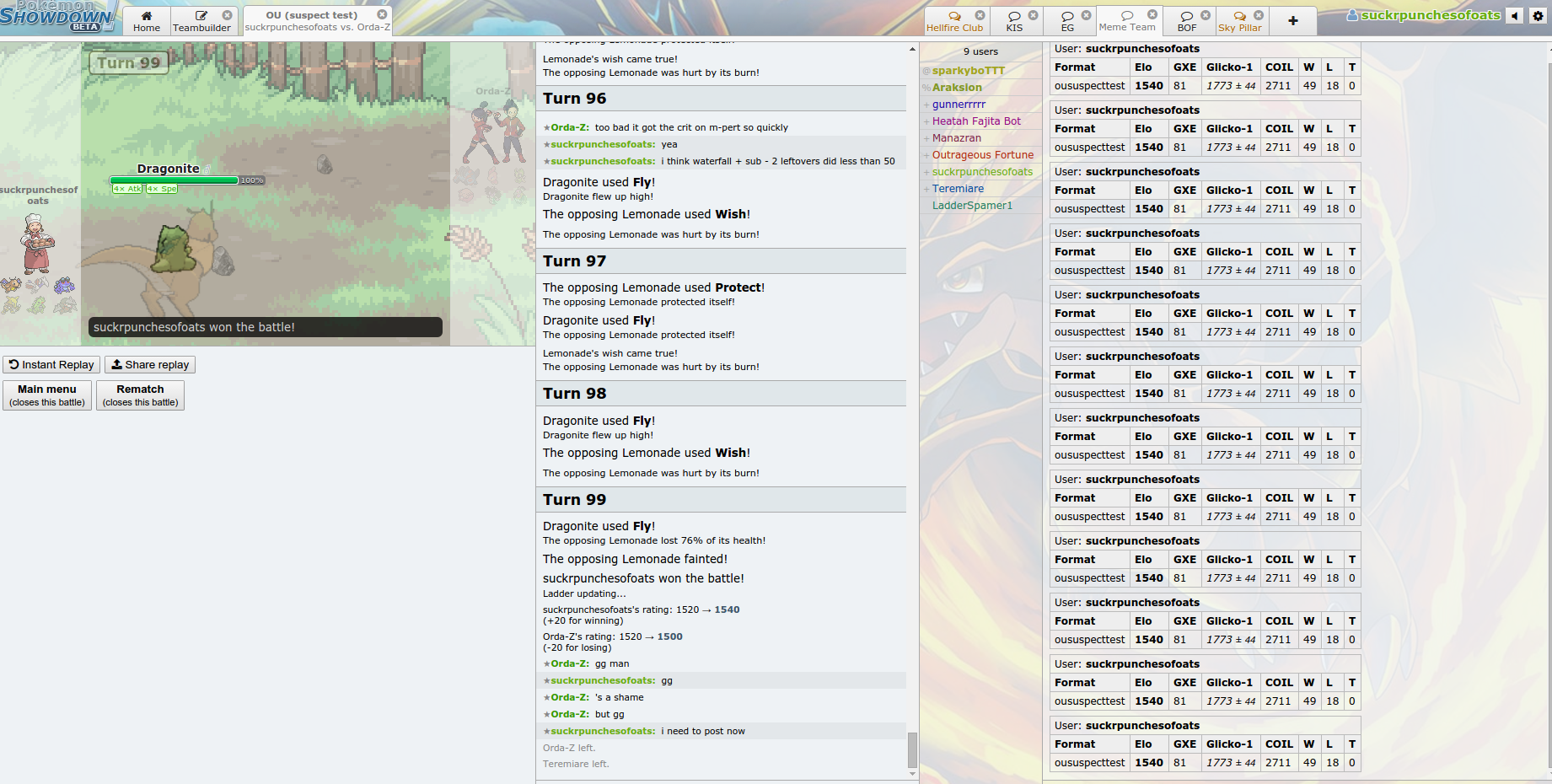Open Heatah Fajita Bot's user profile
The height and width of the screenshot is (784, 1552).
tap(976, 121)
